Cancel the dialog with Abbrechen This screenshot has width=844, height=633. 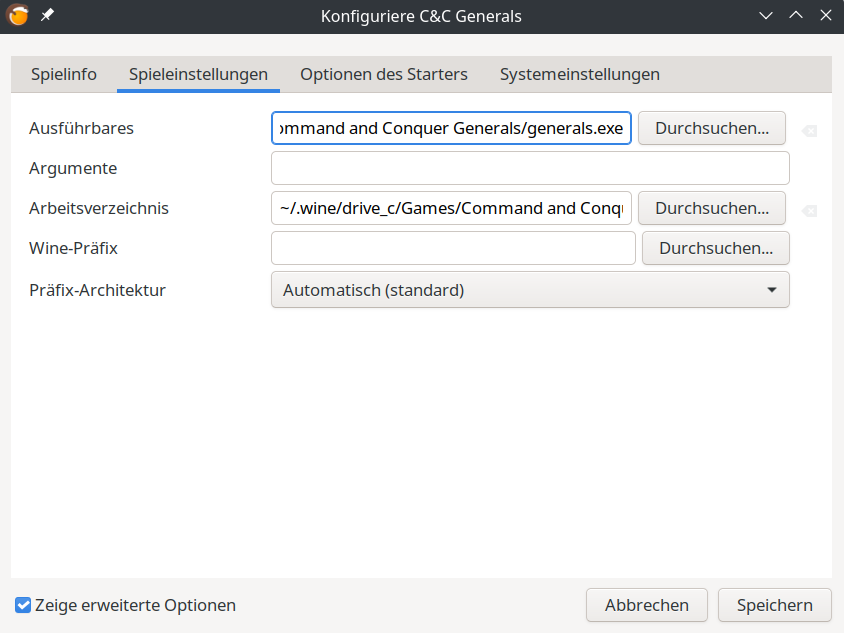pos(646,605)
